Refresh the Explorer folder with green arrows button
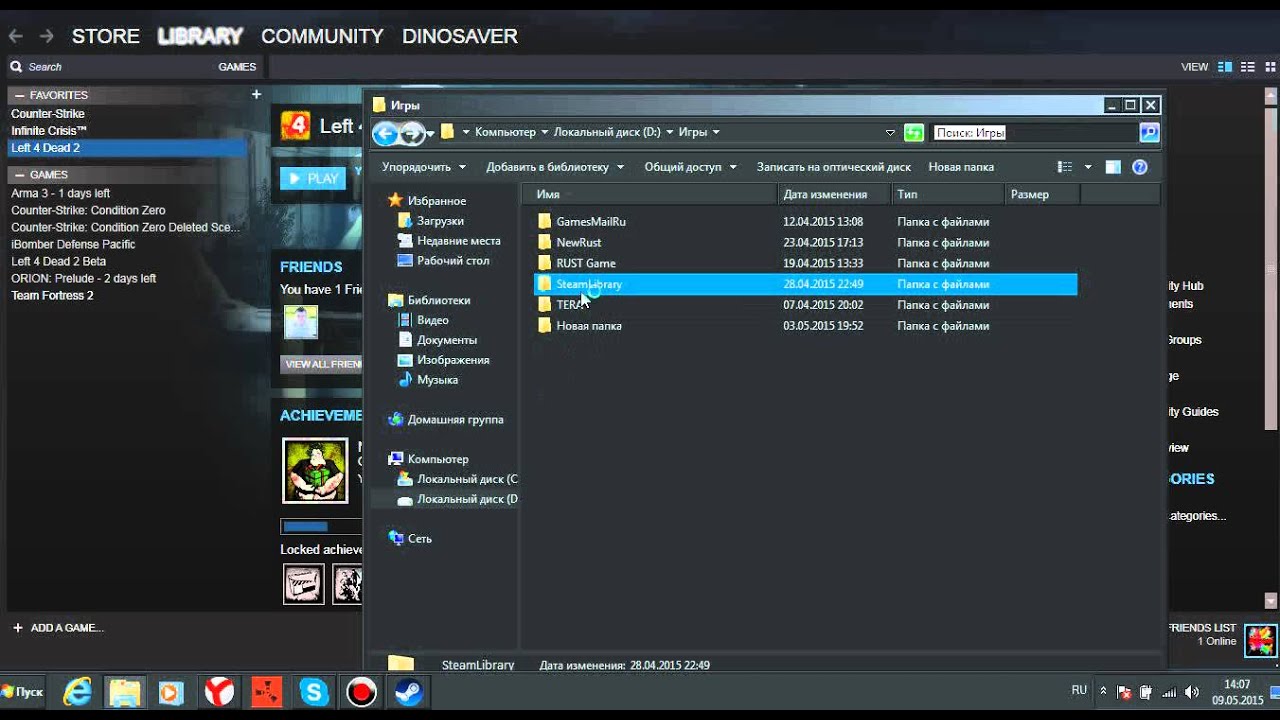Viewport: 1280px width, 720px height. coord(913,132)
